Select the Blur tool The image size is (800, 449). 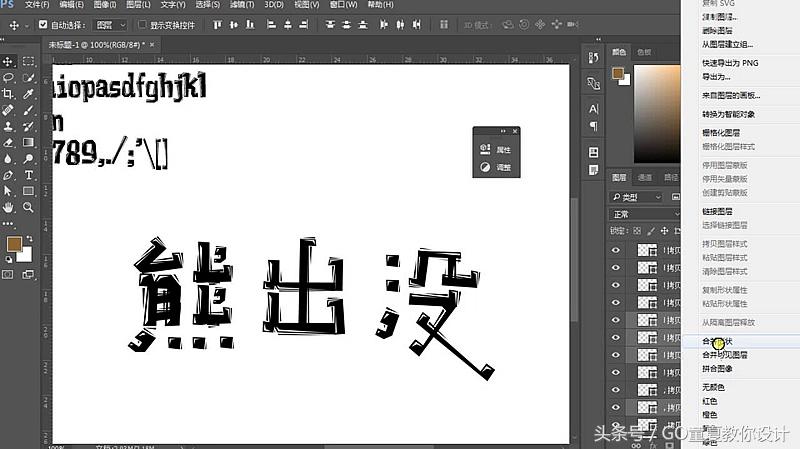click(8, 159)
